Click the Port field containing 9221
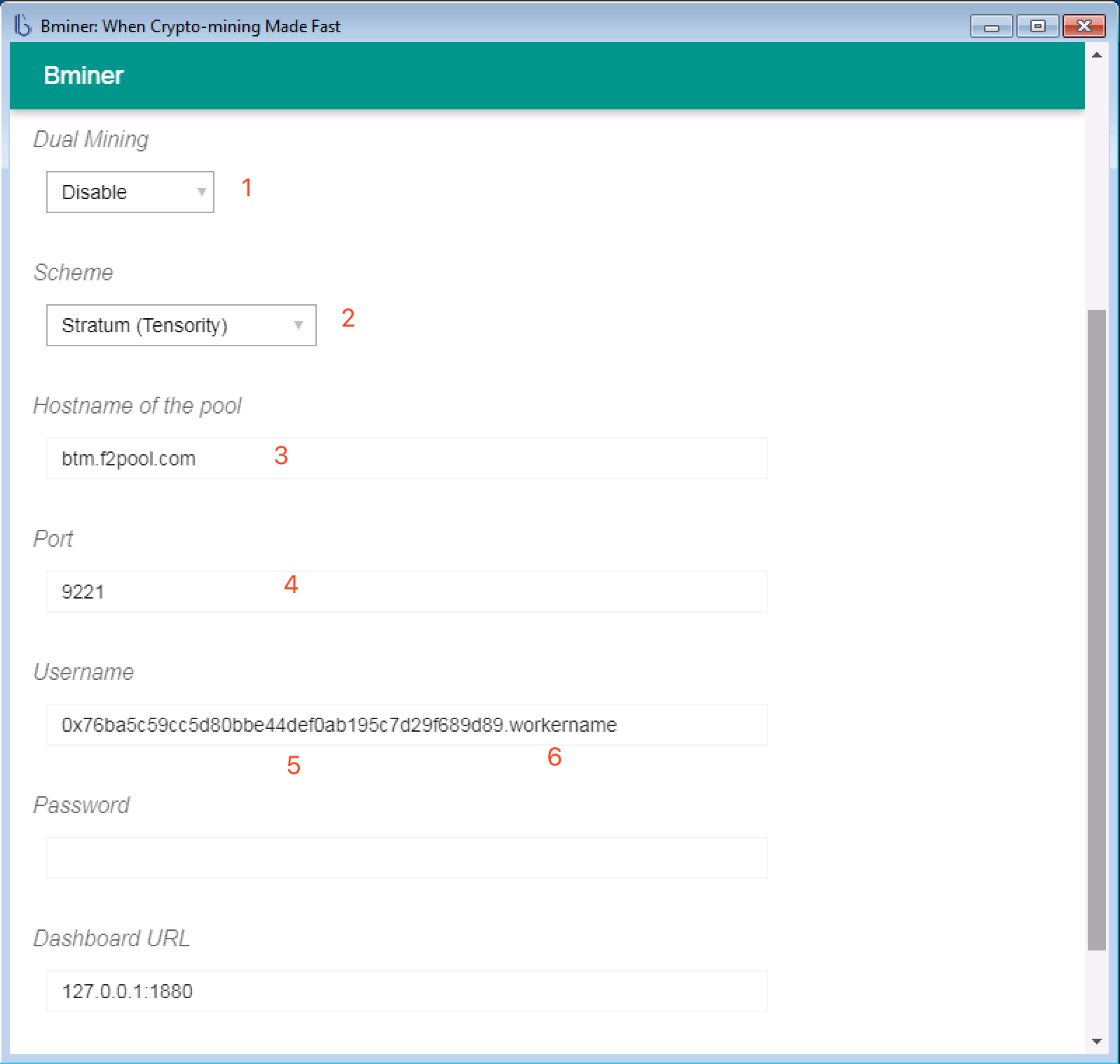Viewport: 1120px width, 1064px height. (407, 592)
